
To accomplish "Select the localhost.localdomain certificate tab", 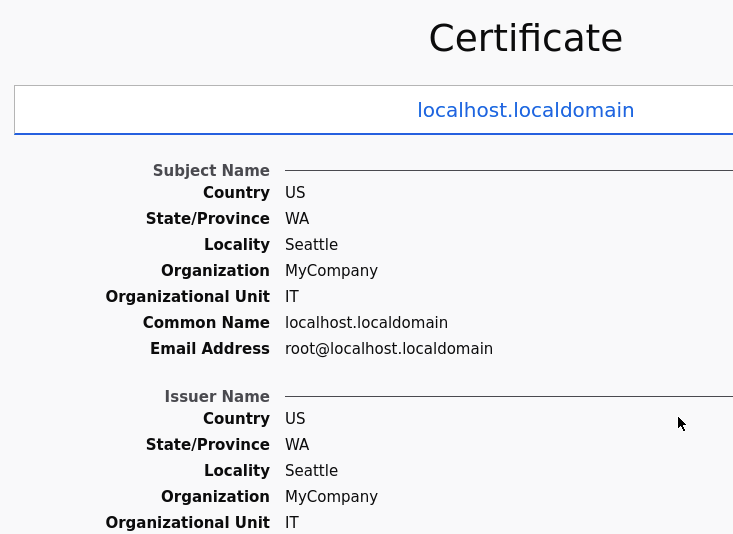I will (525, 110).
